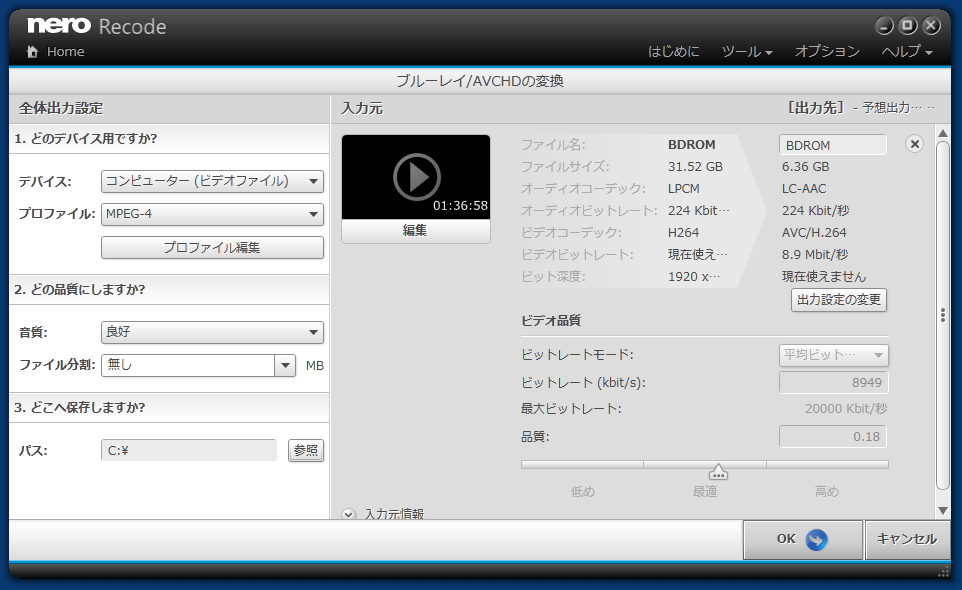Open the ツール menu
This screenshot has height=590, width=962.
[x=747, y=52]
